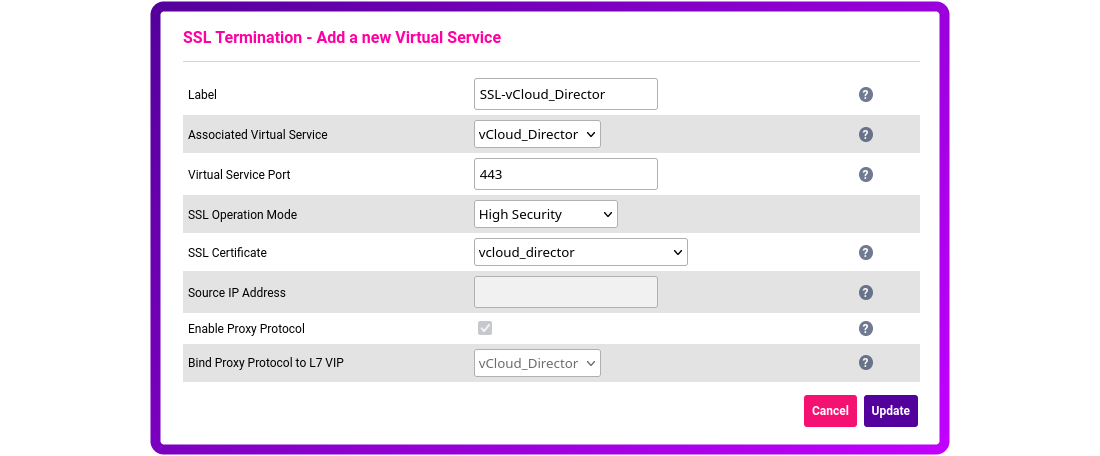This screenshot has height=456, width=1100.
Task: Click into the Label text field
Action: [x=565, y=94]
